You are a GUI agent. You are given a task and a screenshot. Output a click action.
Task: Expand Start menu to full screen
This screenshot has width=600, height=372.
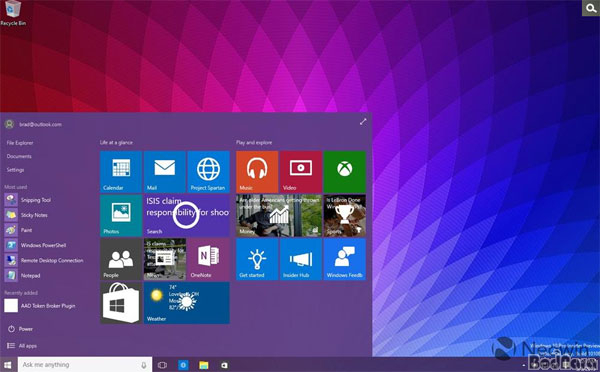pyautogui.click(x=363, y=122)
